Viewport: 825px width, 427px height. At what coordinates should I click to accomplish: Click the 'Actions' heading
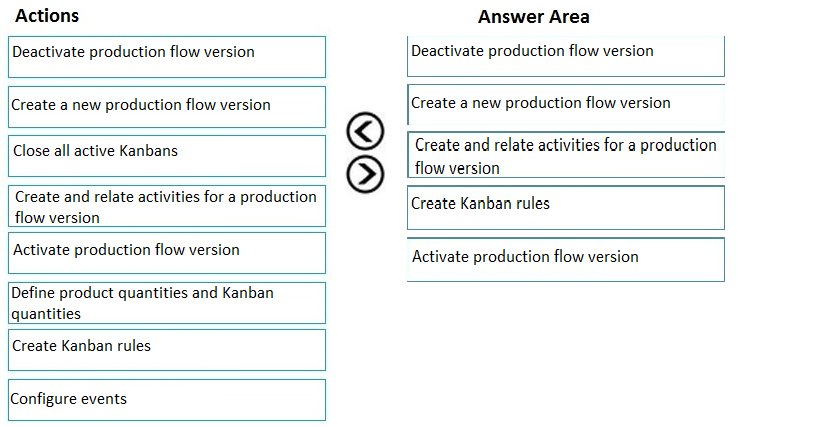(47, 16)
